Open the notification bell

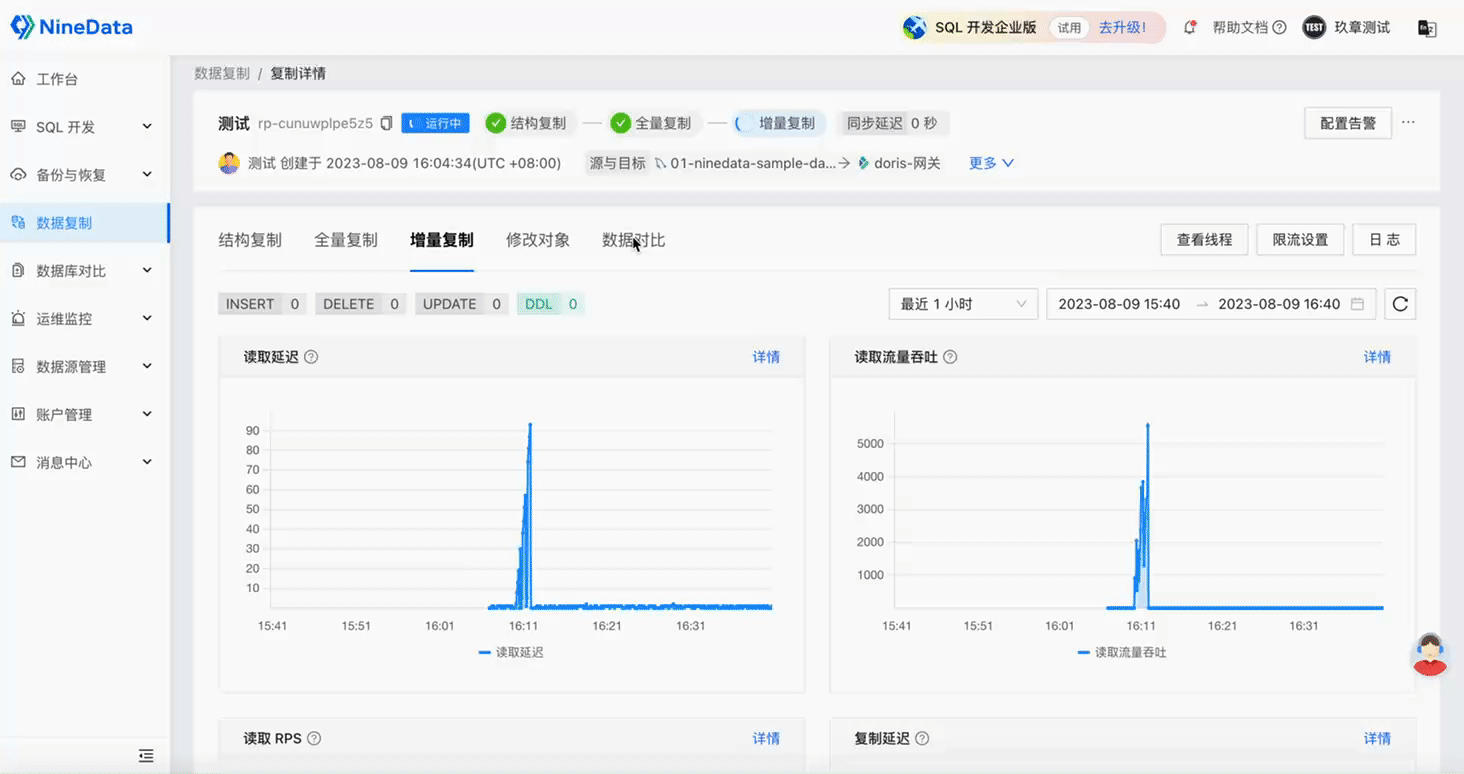point(1189,27)
